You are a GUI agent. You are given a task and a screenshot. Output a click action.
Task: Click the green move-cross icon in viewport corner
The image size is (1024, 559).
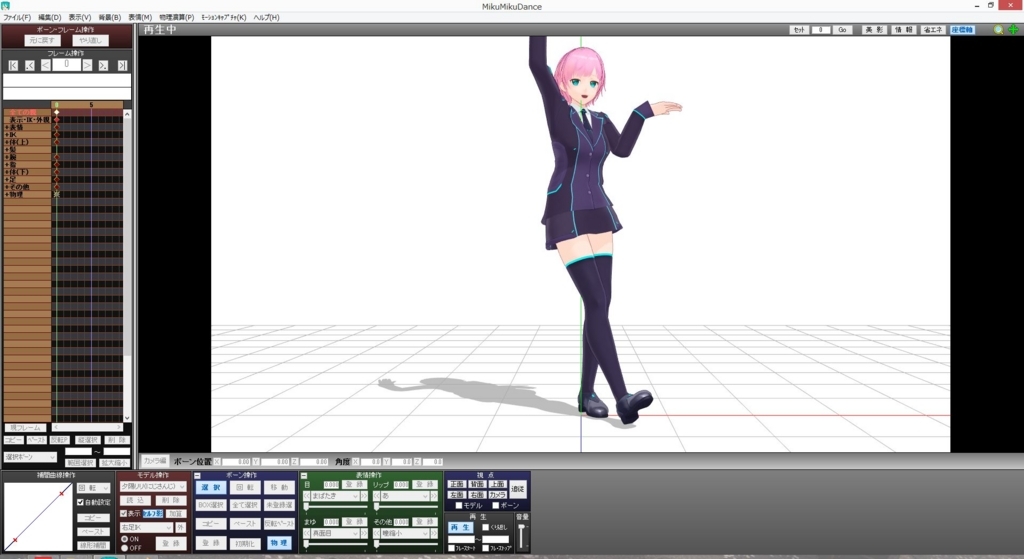coord(1013,30)
